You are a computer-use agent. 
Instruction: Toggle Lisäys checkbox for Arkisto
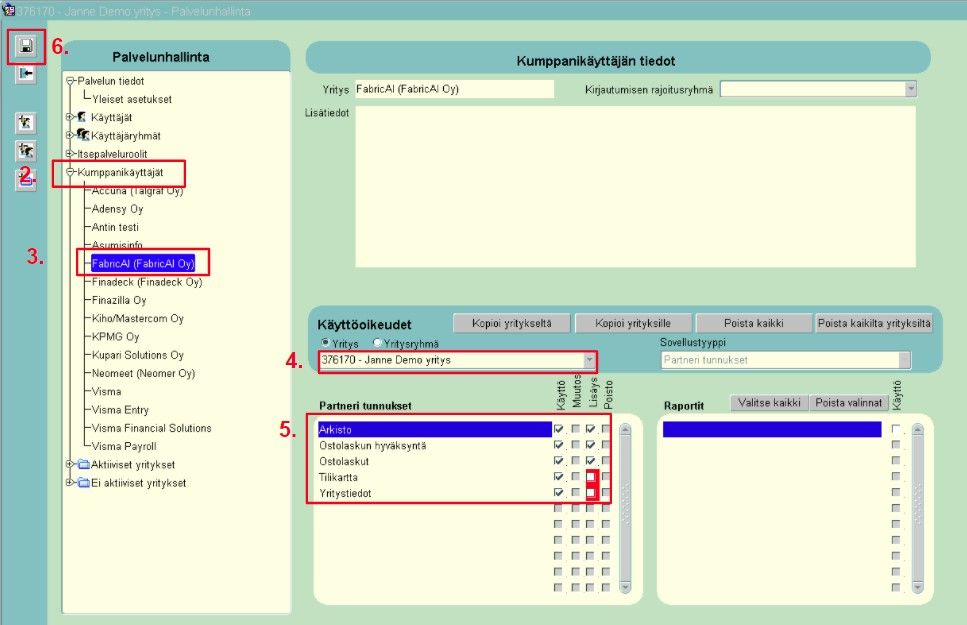[x=590, y=428]
